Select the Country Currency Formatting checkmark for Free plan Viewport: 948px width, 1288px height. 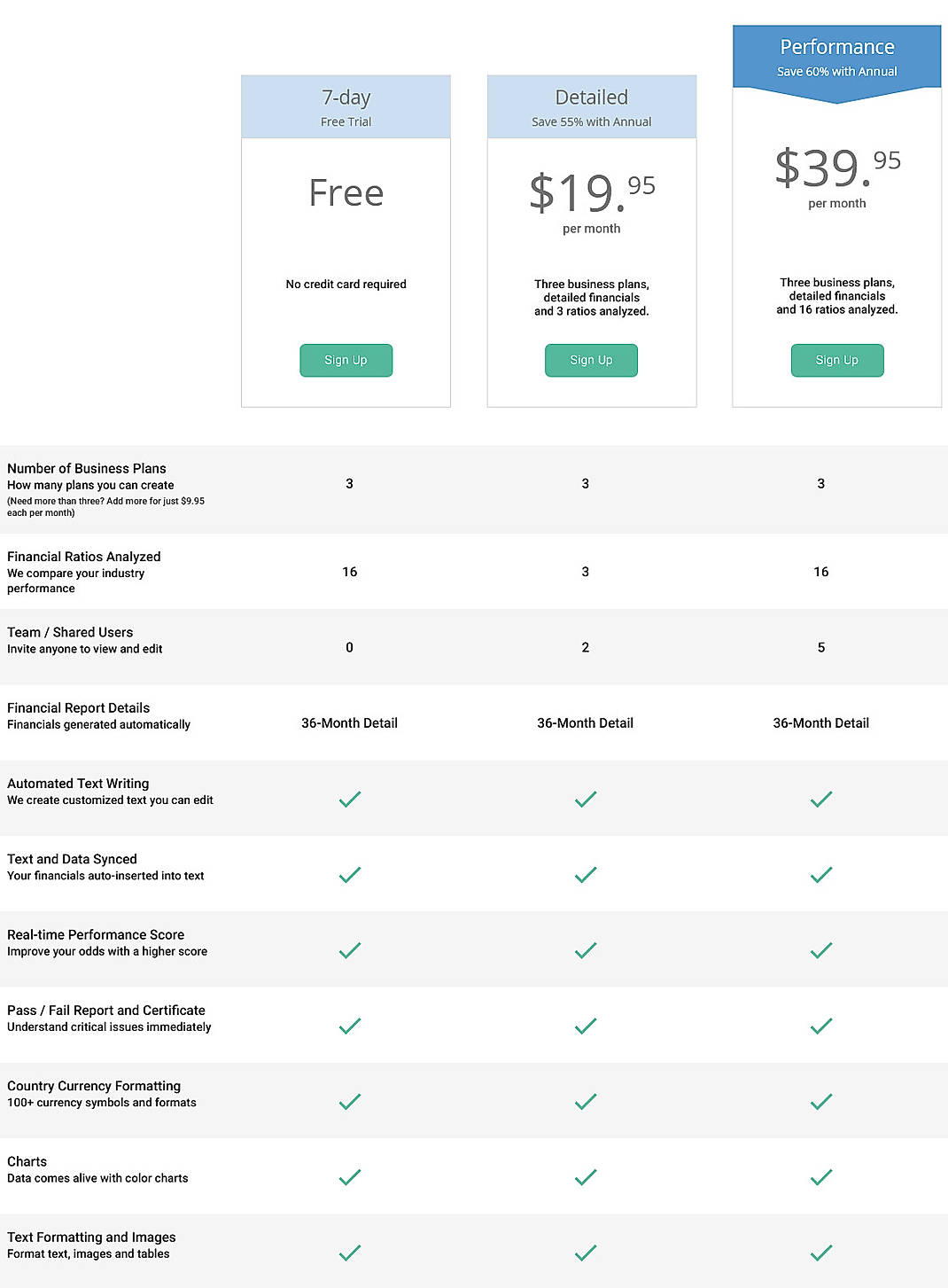(349, 1101)
